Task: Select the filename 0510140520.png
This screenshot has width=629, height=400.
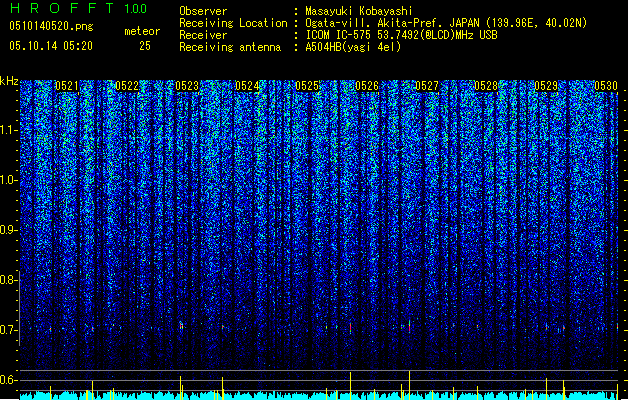Action: pyautogui.click(x=51, y=26)
